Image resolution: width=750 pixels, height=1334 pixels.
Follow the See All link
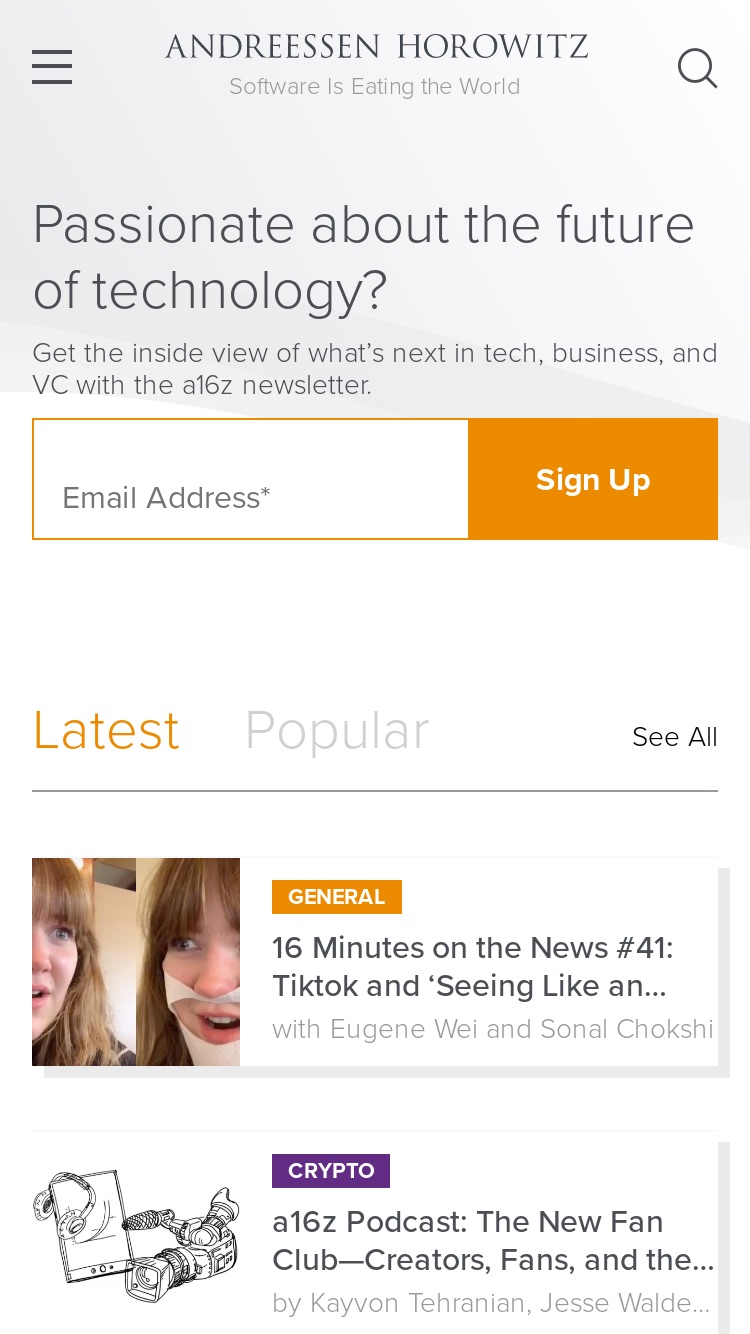[675, 737]
